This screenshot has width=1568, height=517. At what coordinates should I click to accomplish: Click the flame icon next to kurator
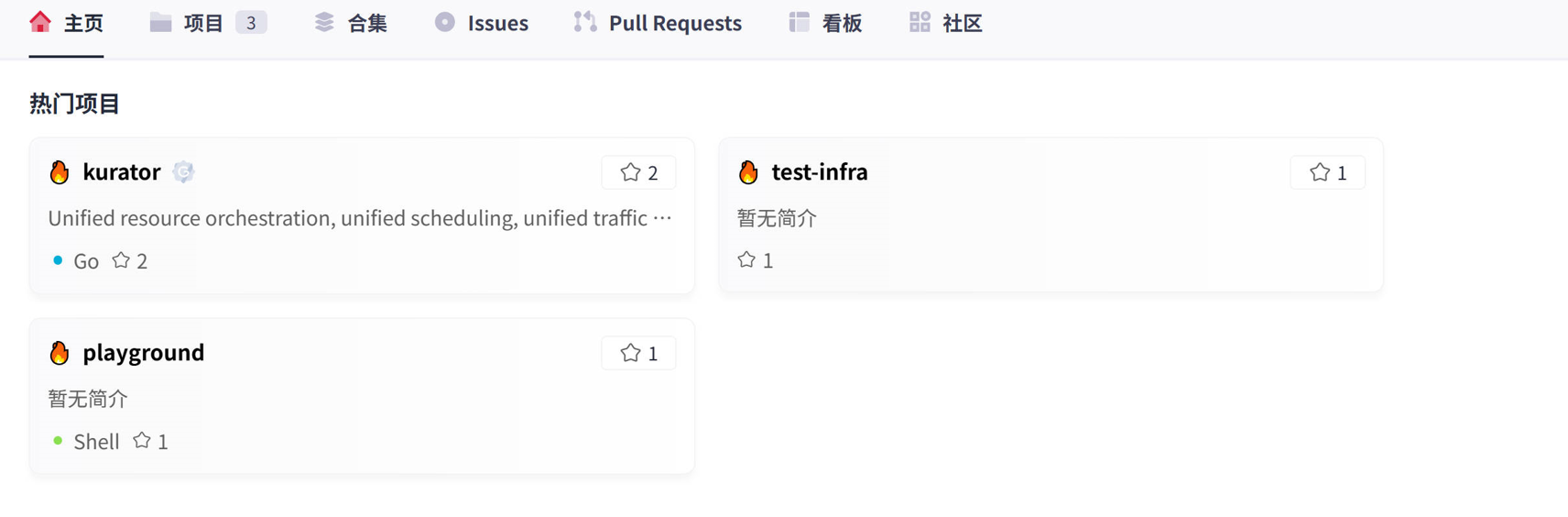tap(60, 172)
